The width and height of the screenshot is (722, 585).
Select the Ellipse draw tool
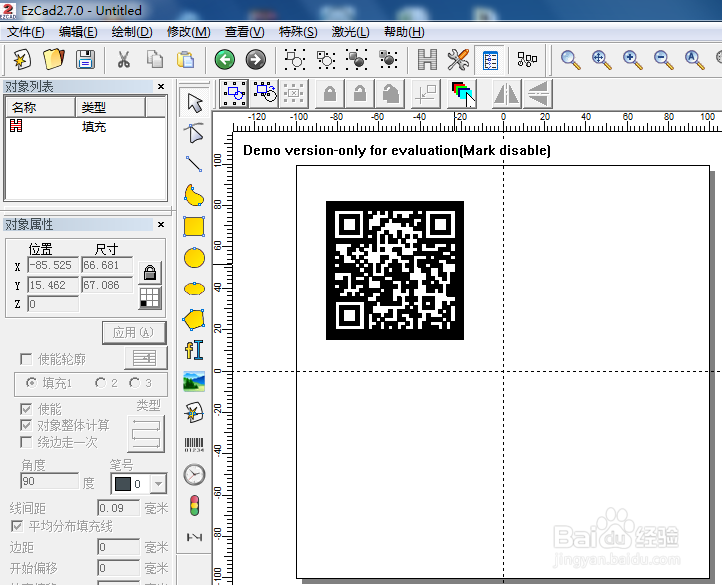[x=194, y=289]
